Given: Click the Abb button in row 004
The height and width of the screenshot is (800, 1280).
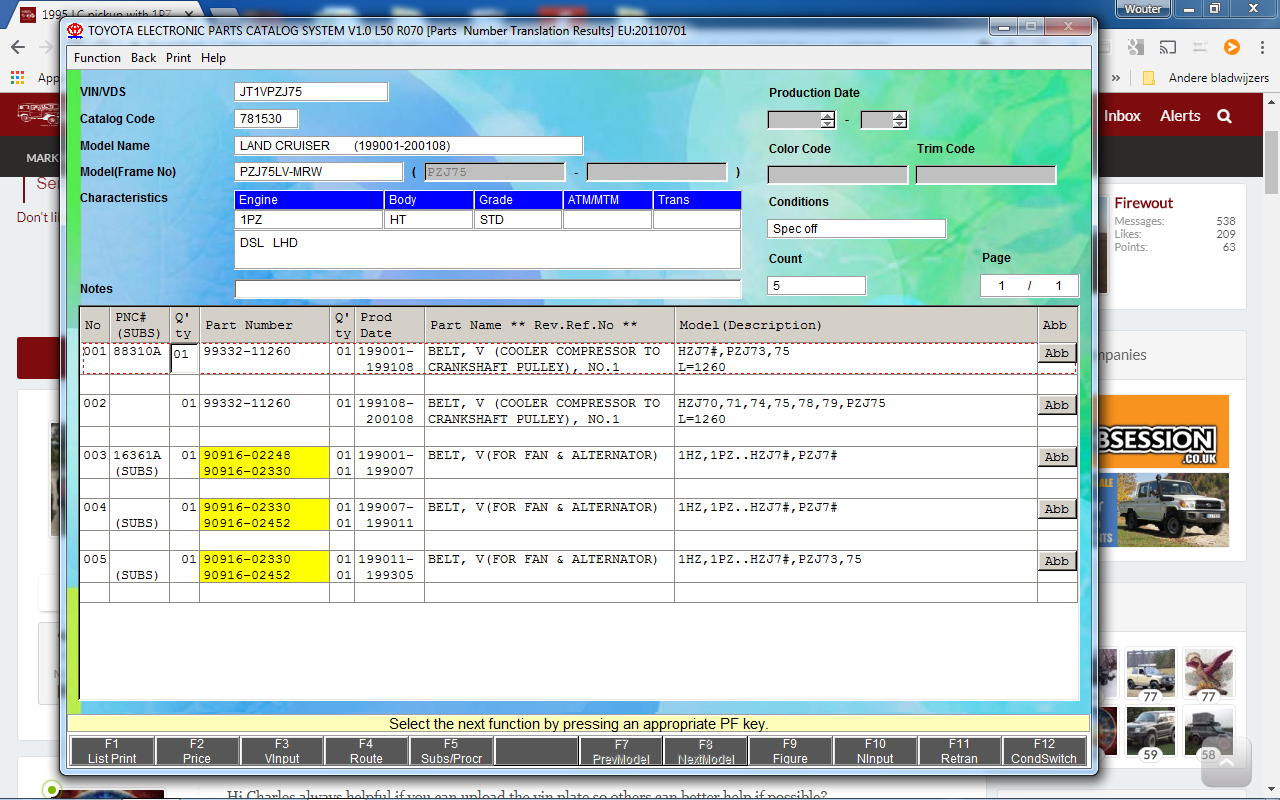Looking at the screenshot, I should coord(1057,509).
